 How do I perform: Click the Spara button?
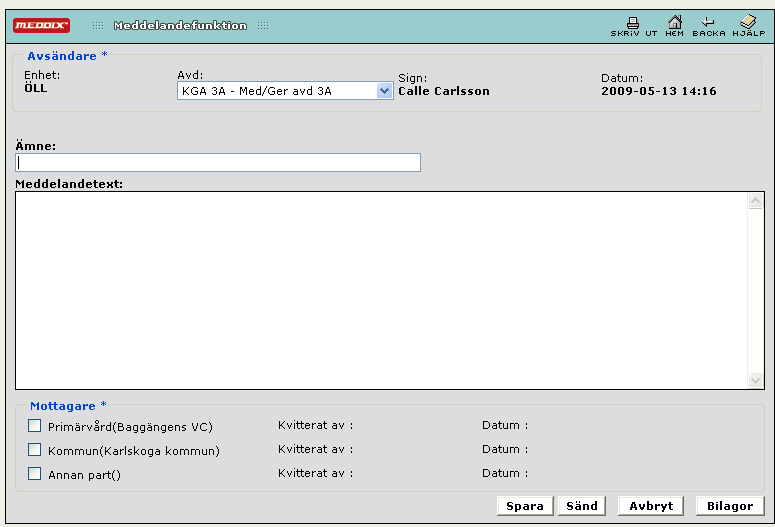[x=525, y=506]
